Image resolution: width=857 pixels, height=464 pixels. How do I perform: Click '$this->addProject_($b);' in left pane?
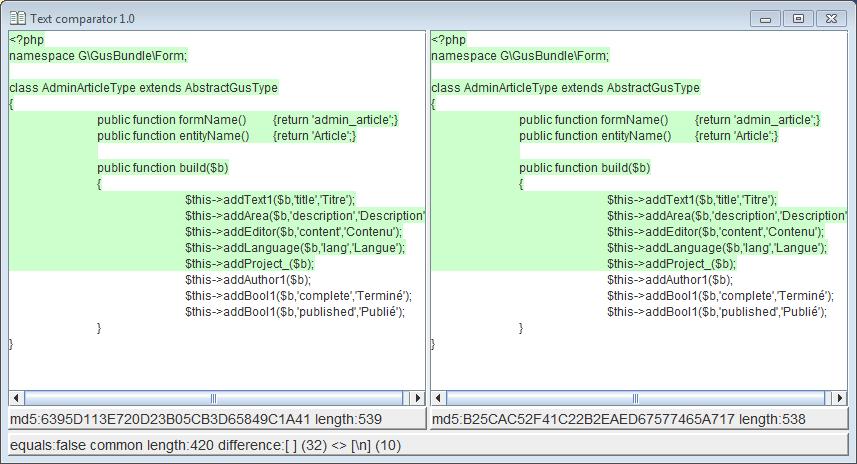coord(250,263)
